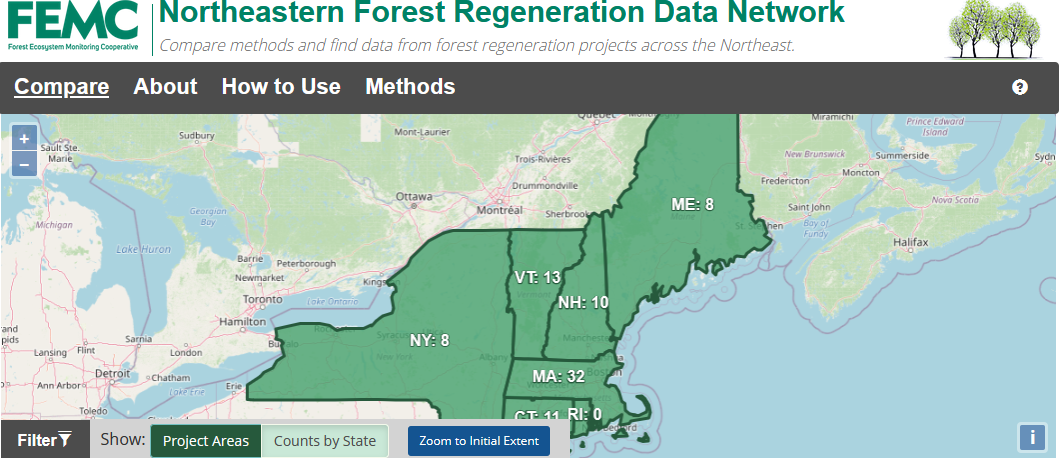Navigate to the Methods page
The image size is (1060, 458).
click(410, 87)
